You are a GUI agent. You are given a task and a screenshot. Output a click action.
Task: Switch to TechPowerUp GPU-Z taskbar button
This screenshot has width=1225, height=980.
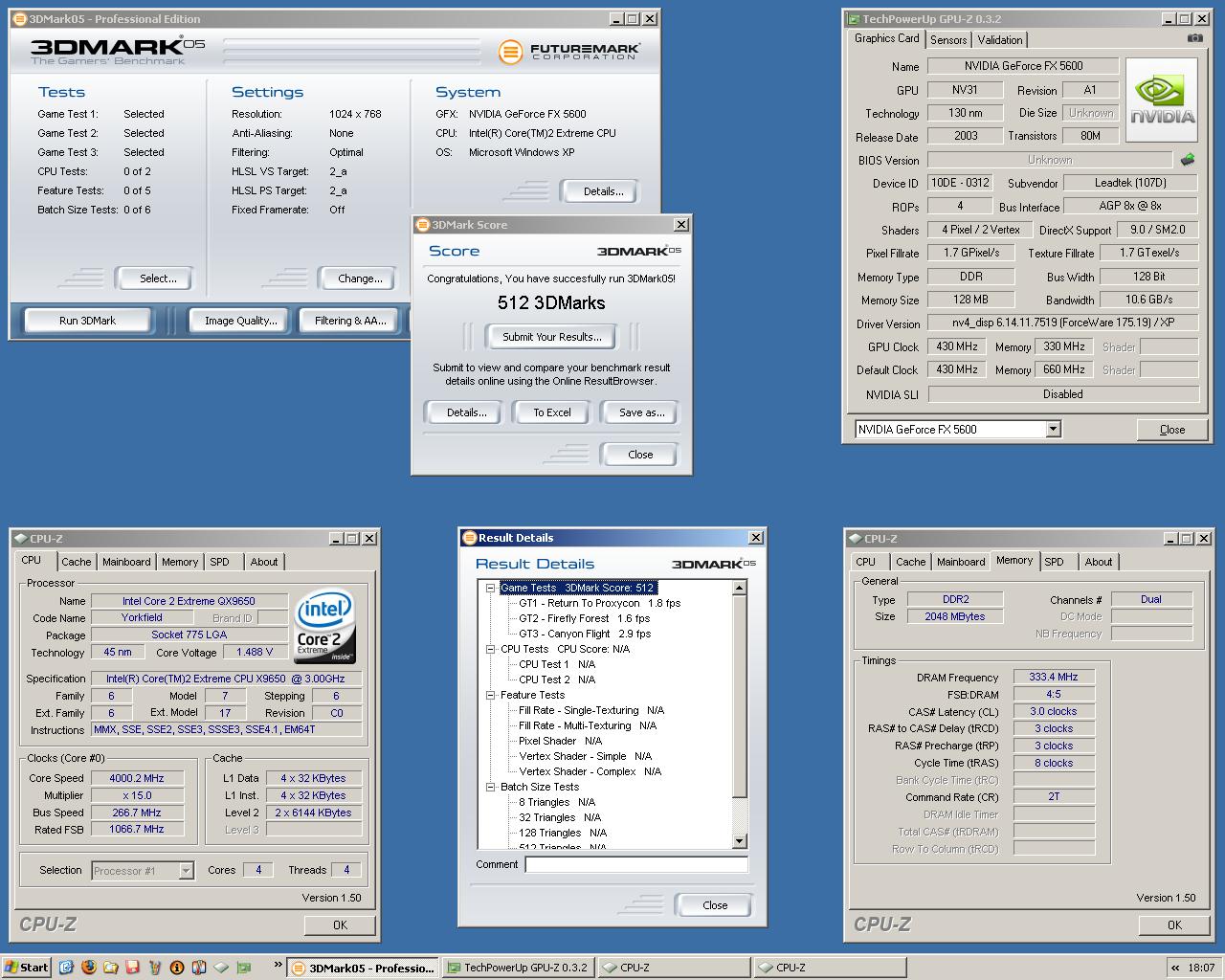517,968
